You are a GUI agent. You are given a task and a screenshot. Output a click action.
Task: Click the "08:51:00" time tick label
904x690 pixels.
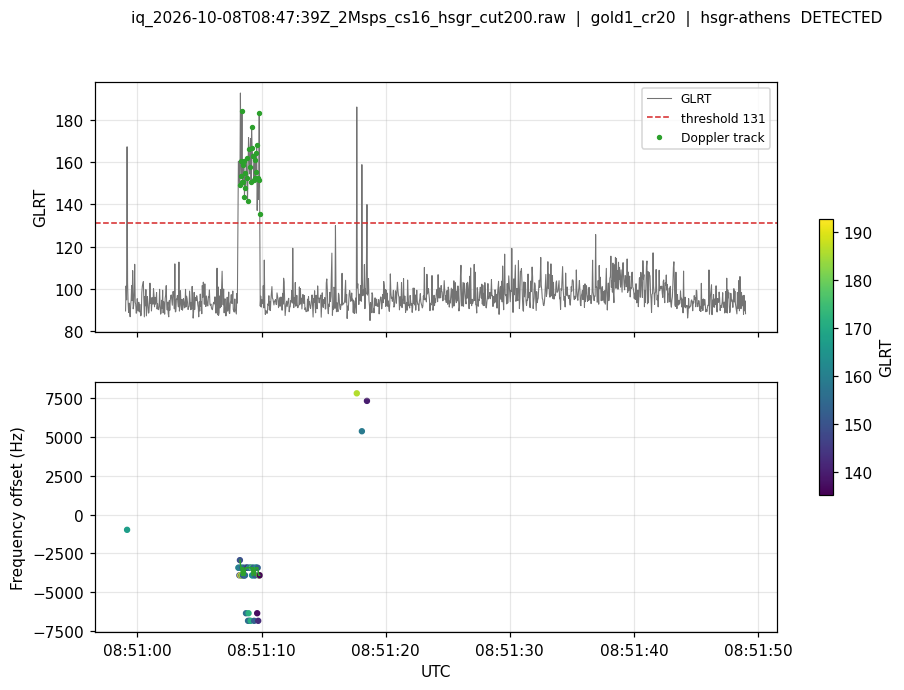[x=137, y=650]
